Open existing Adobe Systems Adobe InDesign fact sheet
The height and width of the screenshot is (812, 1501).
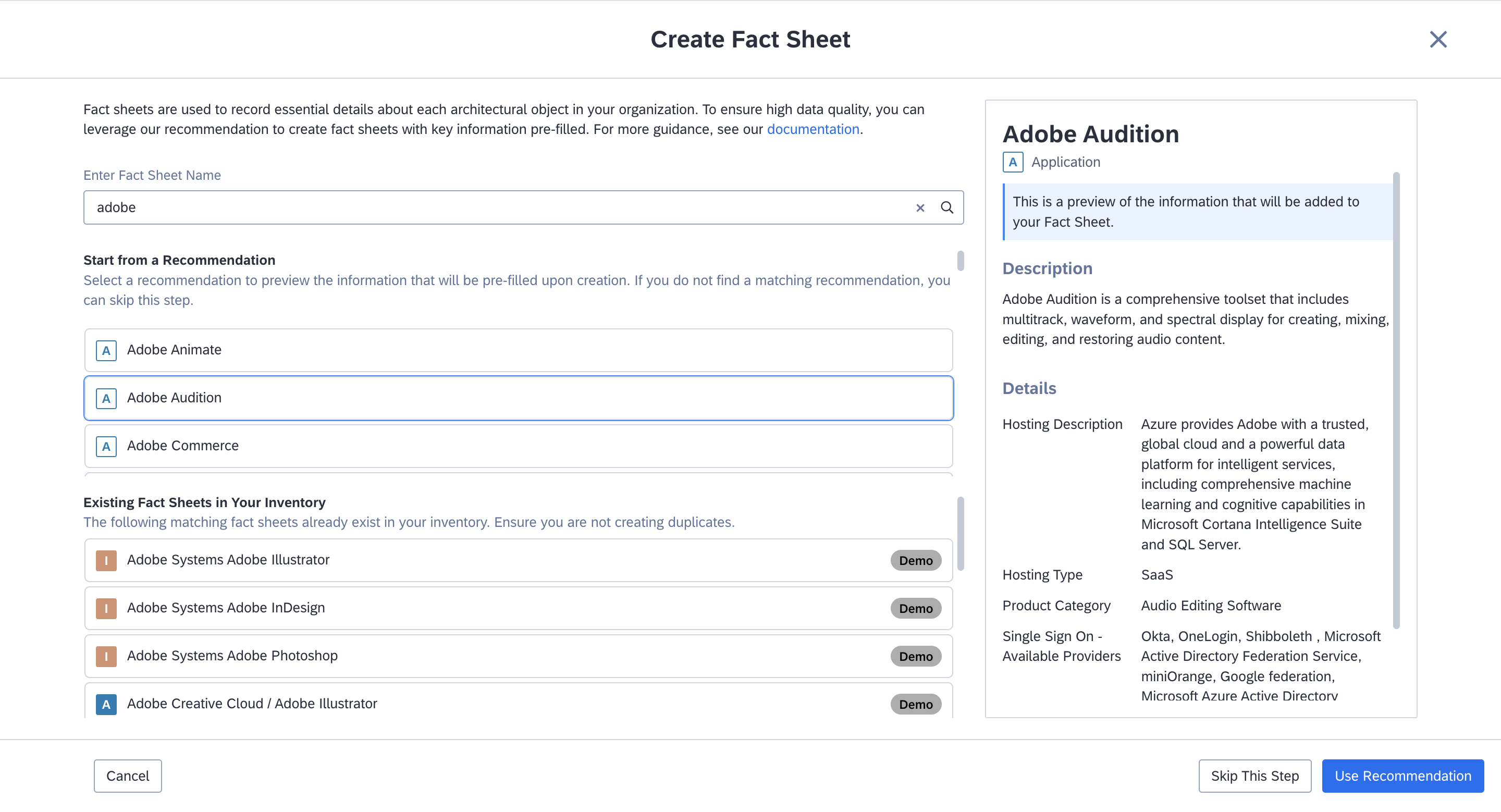click(x=519, y=608)
